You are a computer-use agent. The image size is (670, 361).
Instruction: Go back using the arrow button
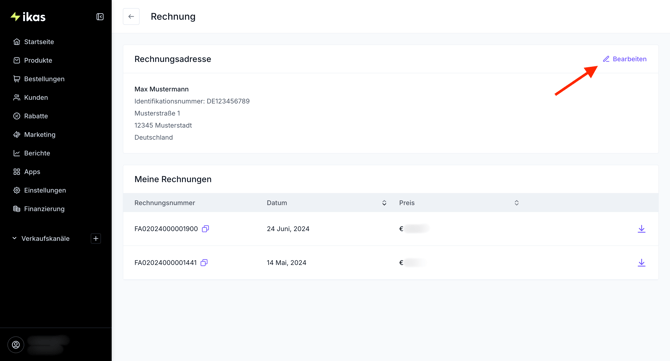click(131, 17)
